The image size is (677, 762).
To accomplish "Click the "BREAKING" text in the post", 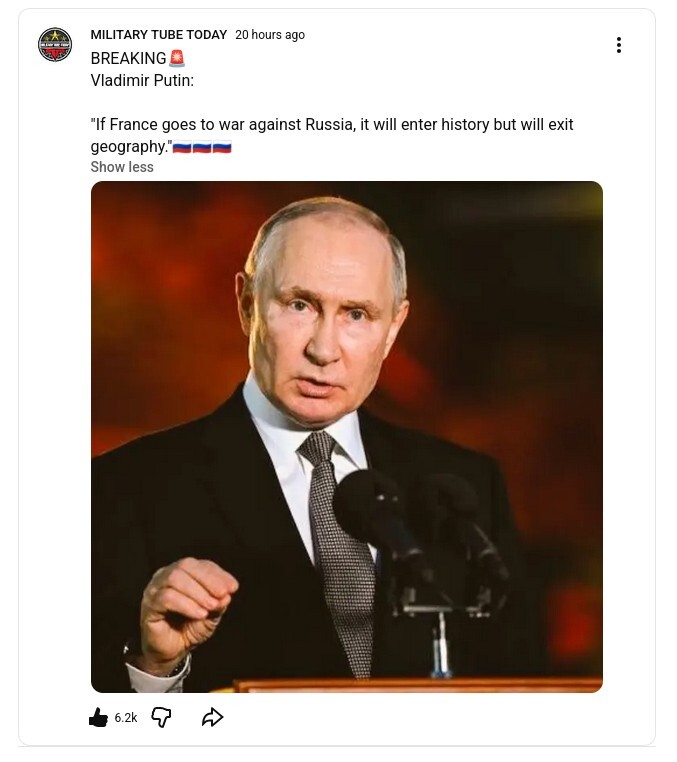I will (128, 59).
